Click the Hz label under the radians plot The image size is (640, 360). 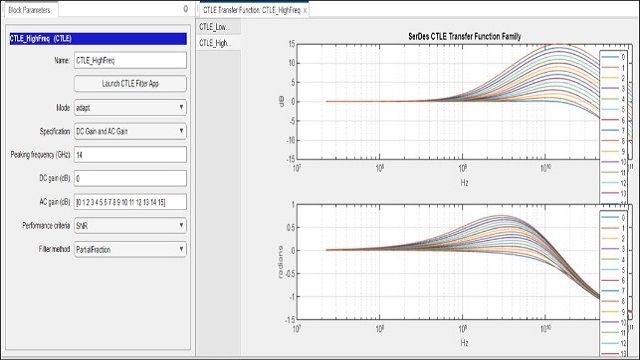click(464, 343)
